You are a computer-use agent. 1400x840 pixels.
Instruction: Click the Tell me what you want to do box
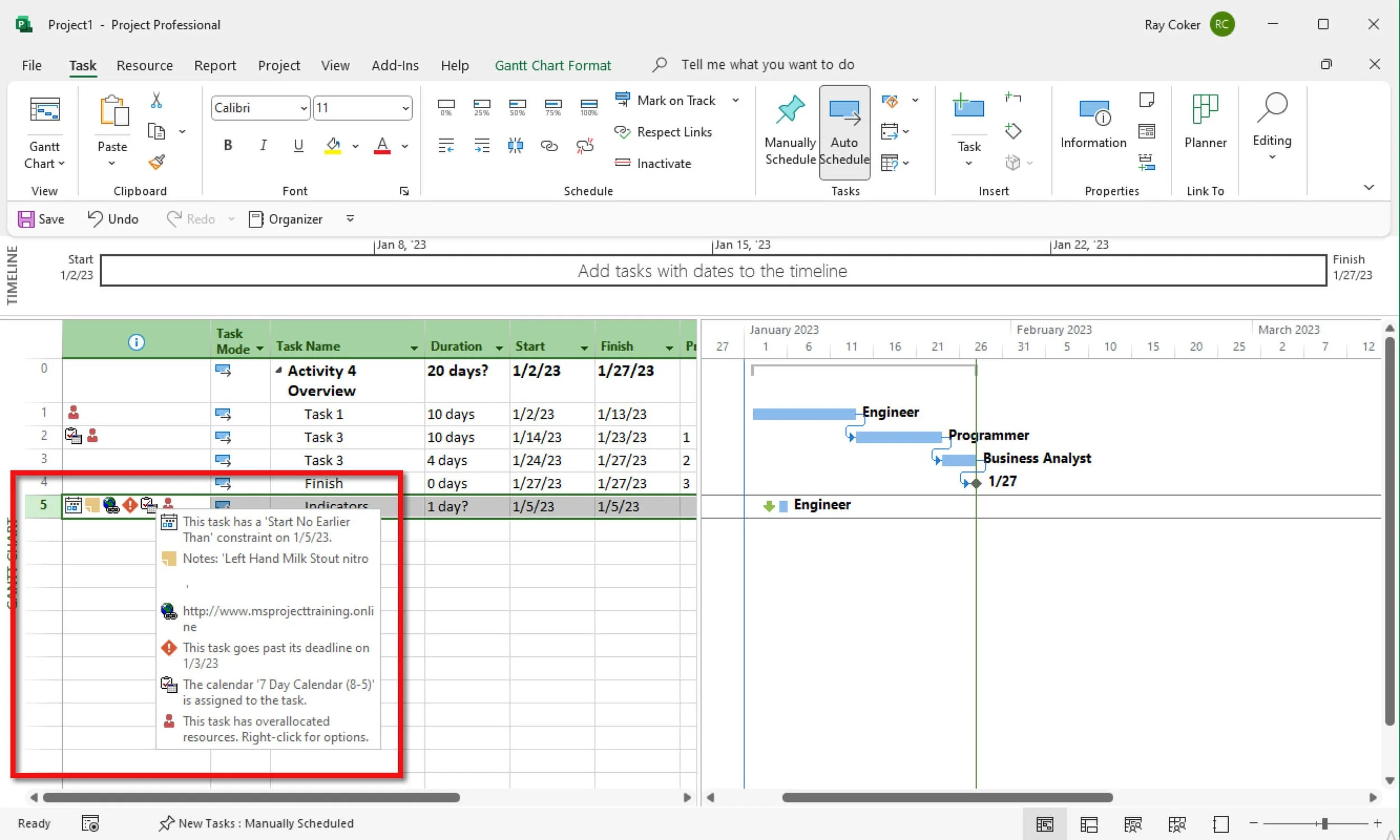click(767, 64)
